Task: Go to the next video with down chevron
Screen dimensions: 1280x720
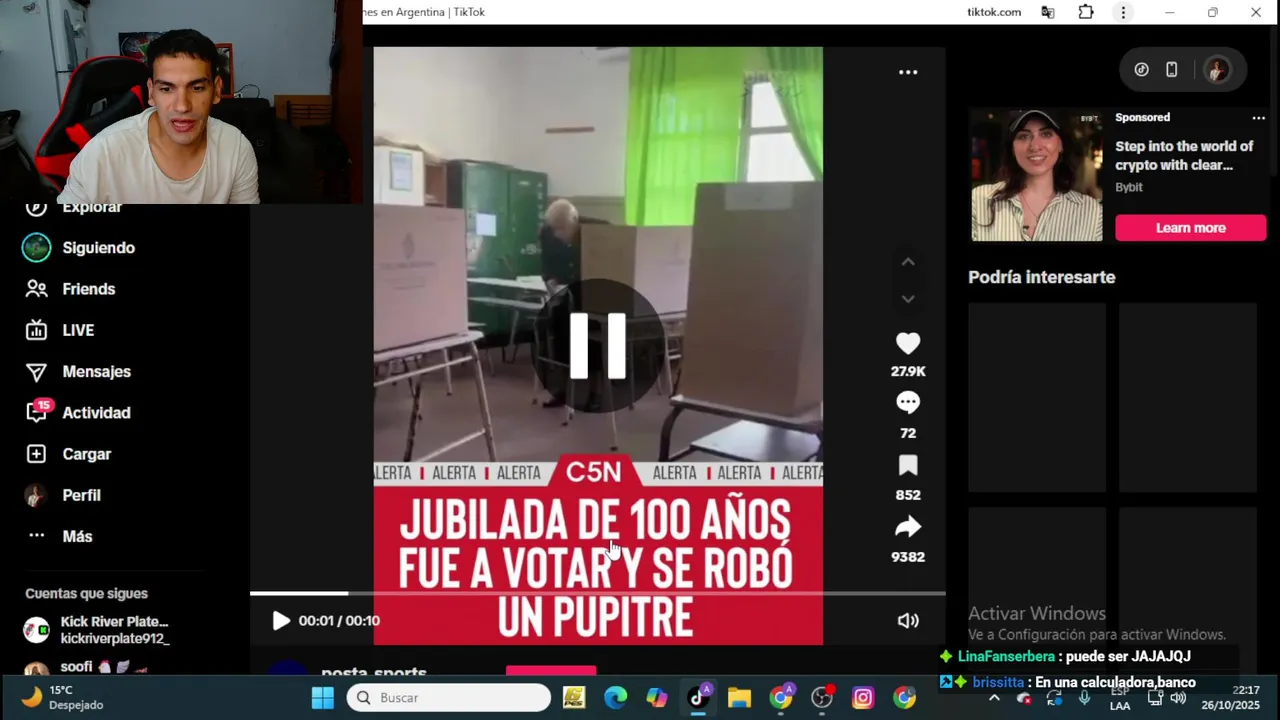Action: (908, 299)
